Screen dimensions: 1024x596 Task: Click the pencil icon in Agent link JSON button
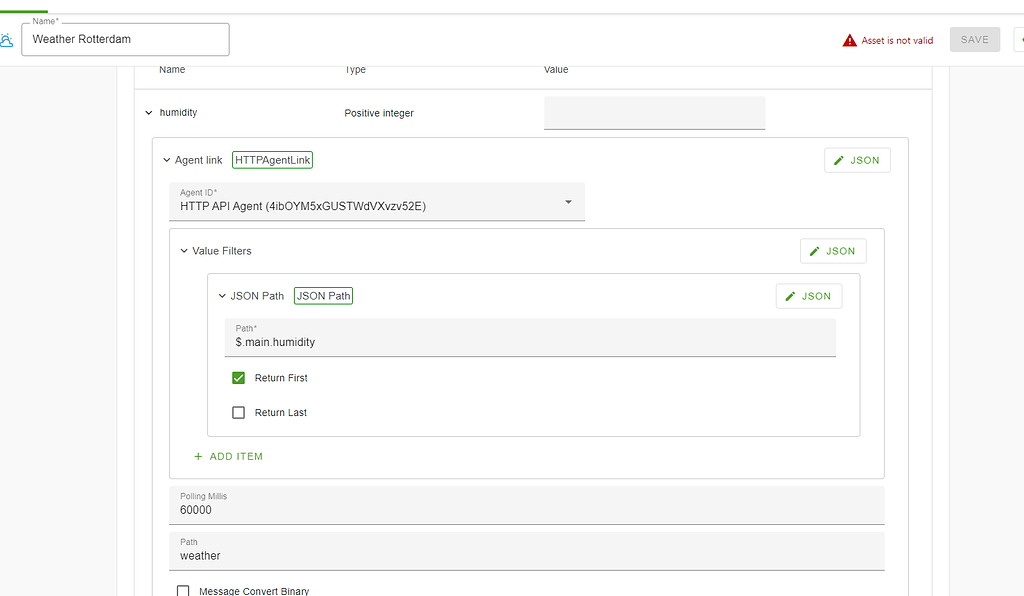pyautogui.click(x=839, y=160)
